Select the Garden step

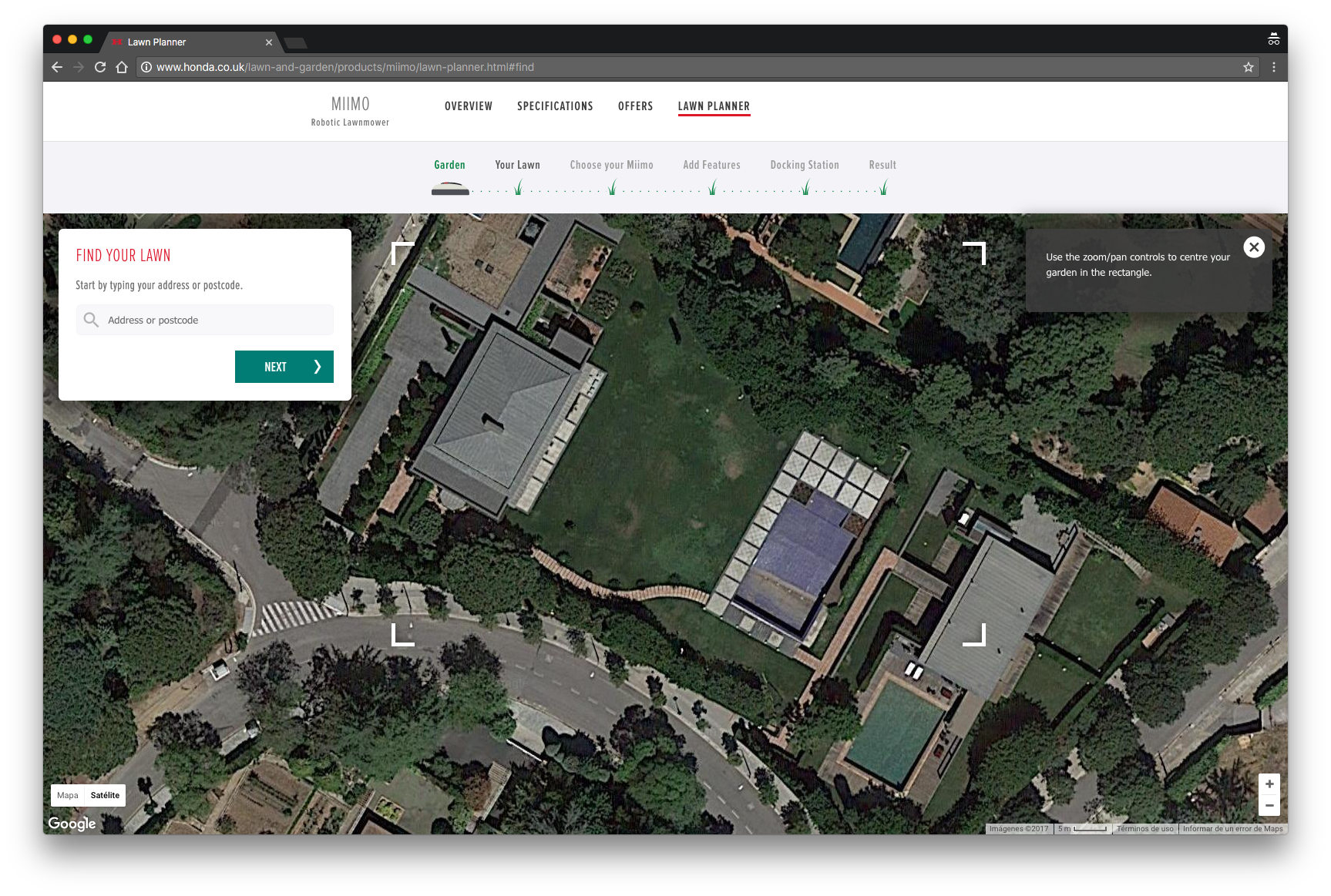coord(449,165)
